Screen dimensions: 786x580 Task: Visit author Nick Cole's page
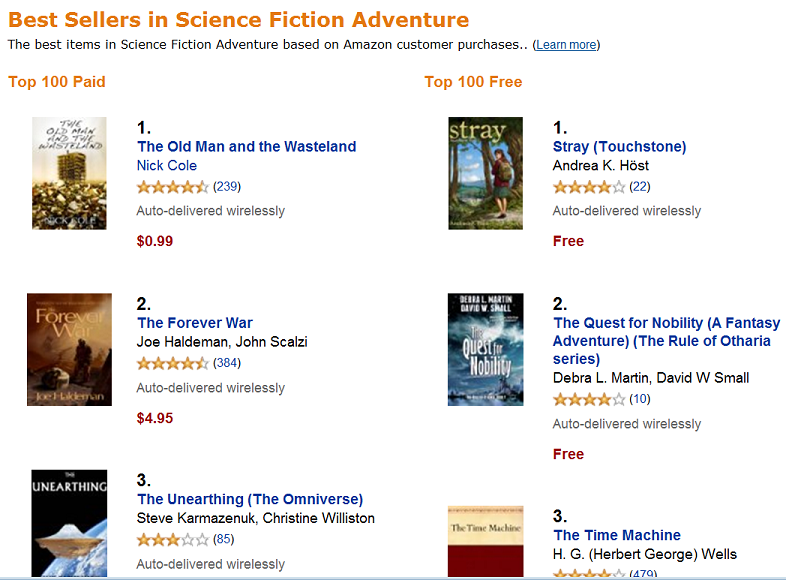coord(167,166)
